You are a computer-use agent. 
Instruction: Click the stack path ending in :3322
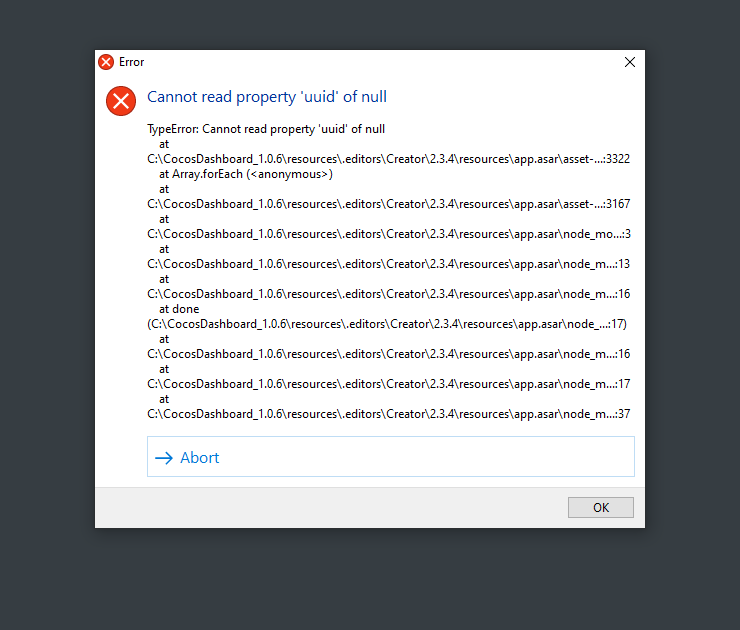pyautogui.click(x=388, y=159)
